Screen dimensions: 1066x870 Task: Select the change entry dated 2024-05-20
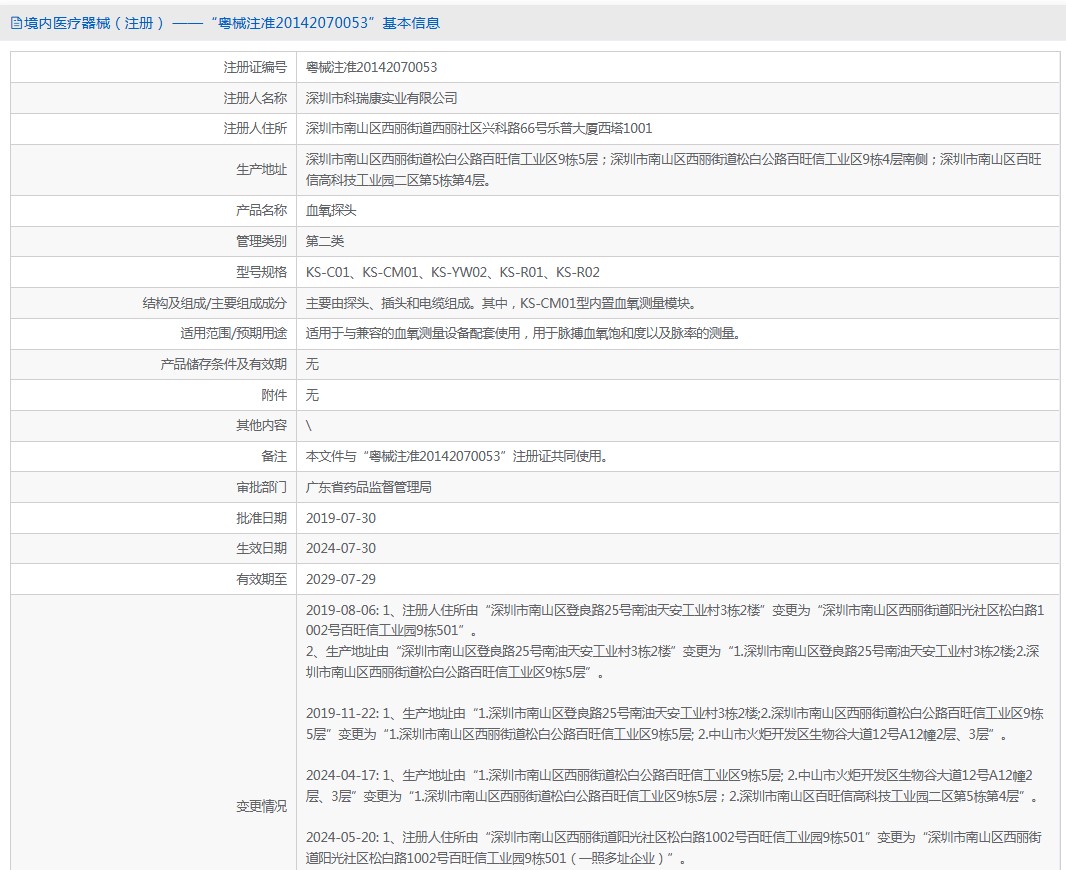click(673, 848)
